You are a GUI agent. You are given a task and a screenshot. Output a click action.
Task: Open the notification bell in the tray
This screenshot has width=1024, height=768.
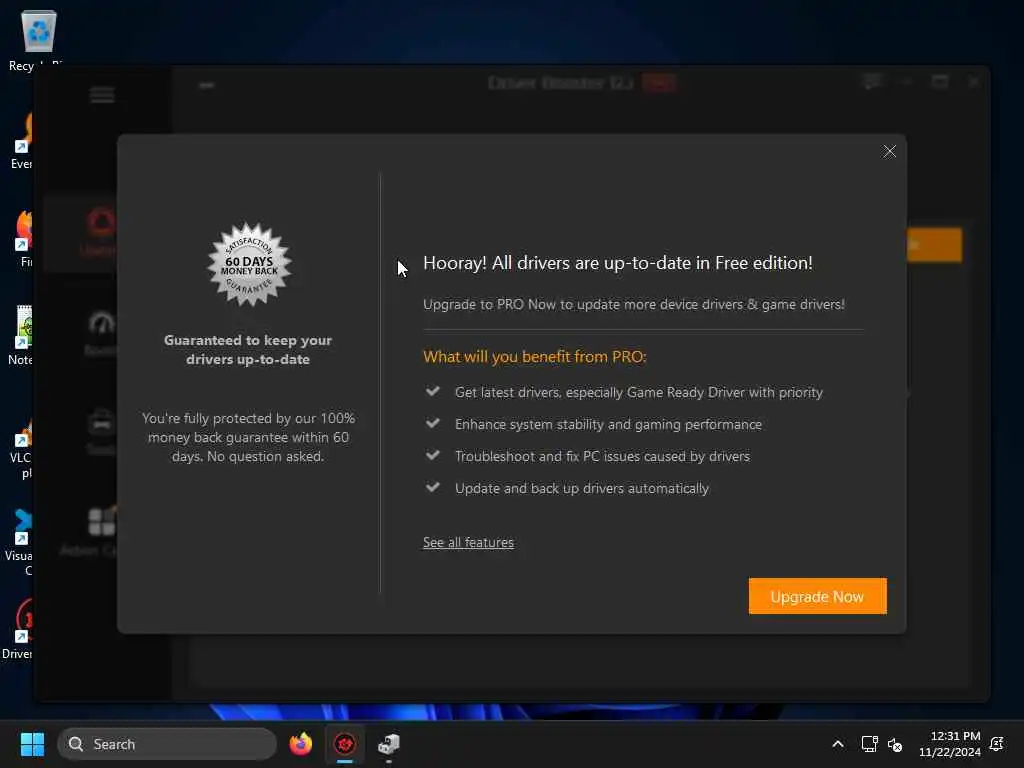[997, 744]
